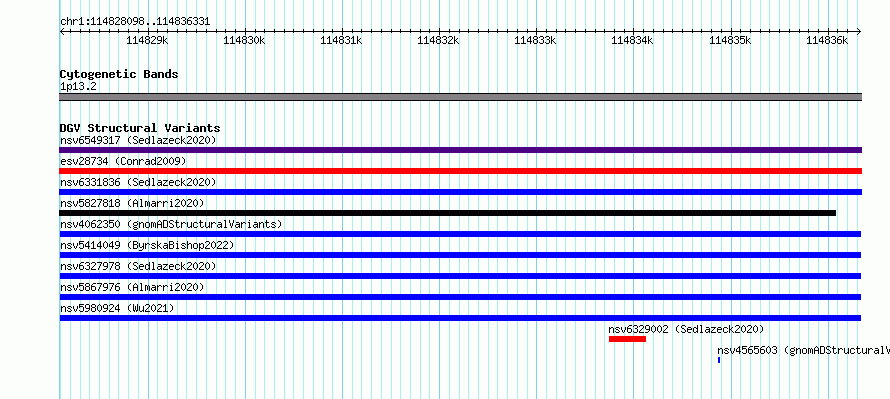
Task: Select the dark purple nsv6549317 variant bar
Action: (x=460, y=150)
